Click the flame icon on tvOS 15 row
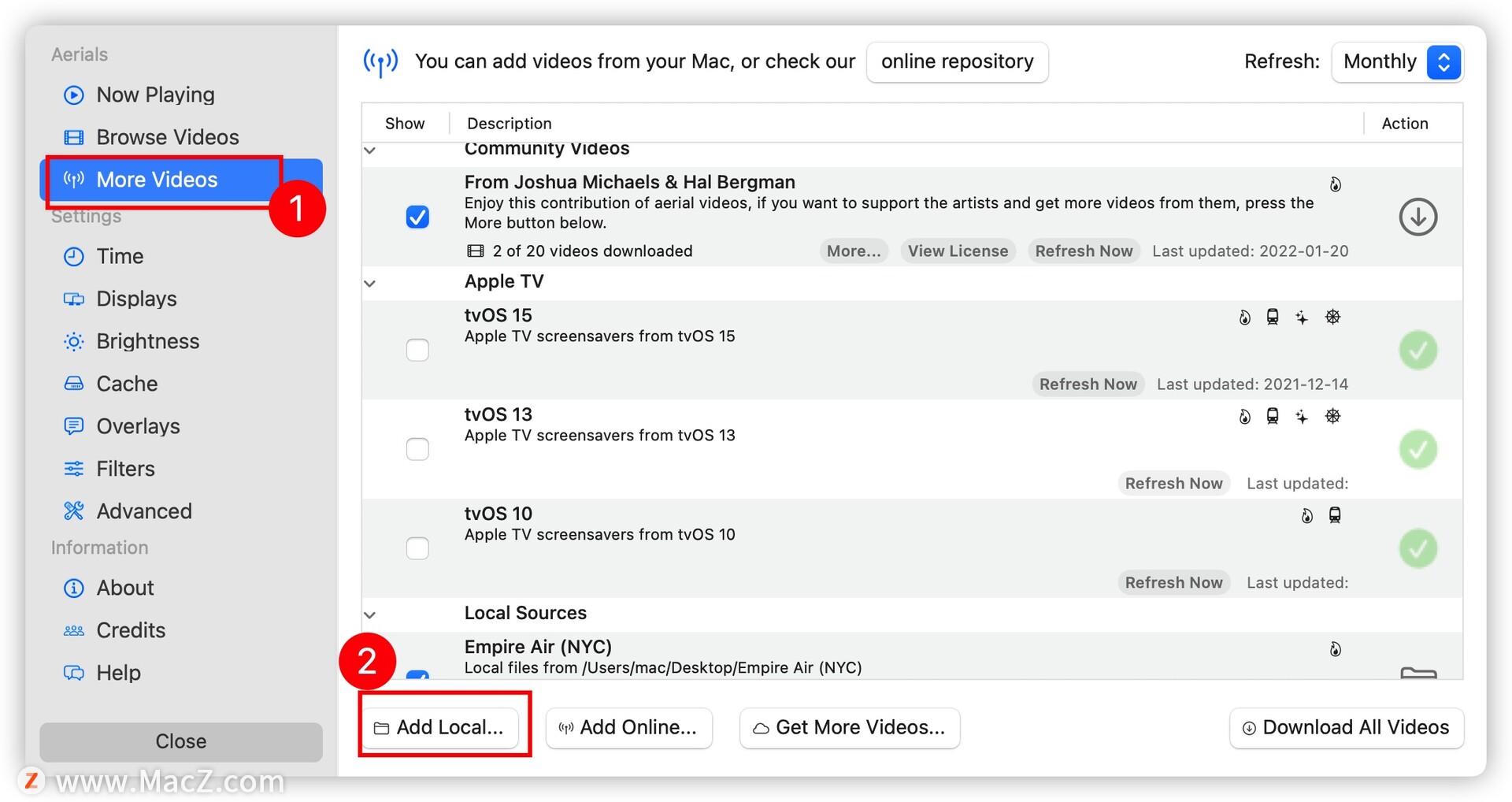Viewport: 1512px width, 802px height. 1245,317
